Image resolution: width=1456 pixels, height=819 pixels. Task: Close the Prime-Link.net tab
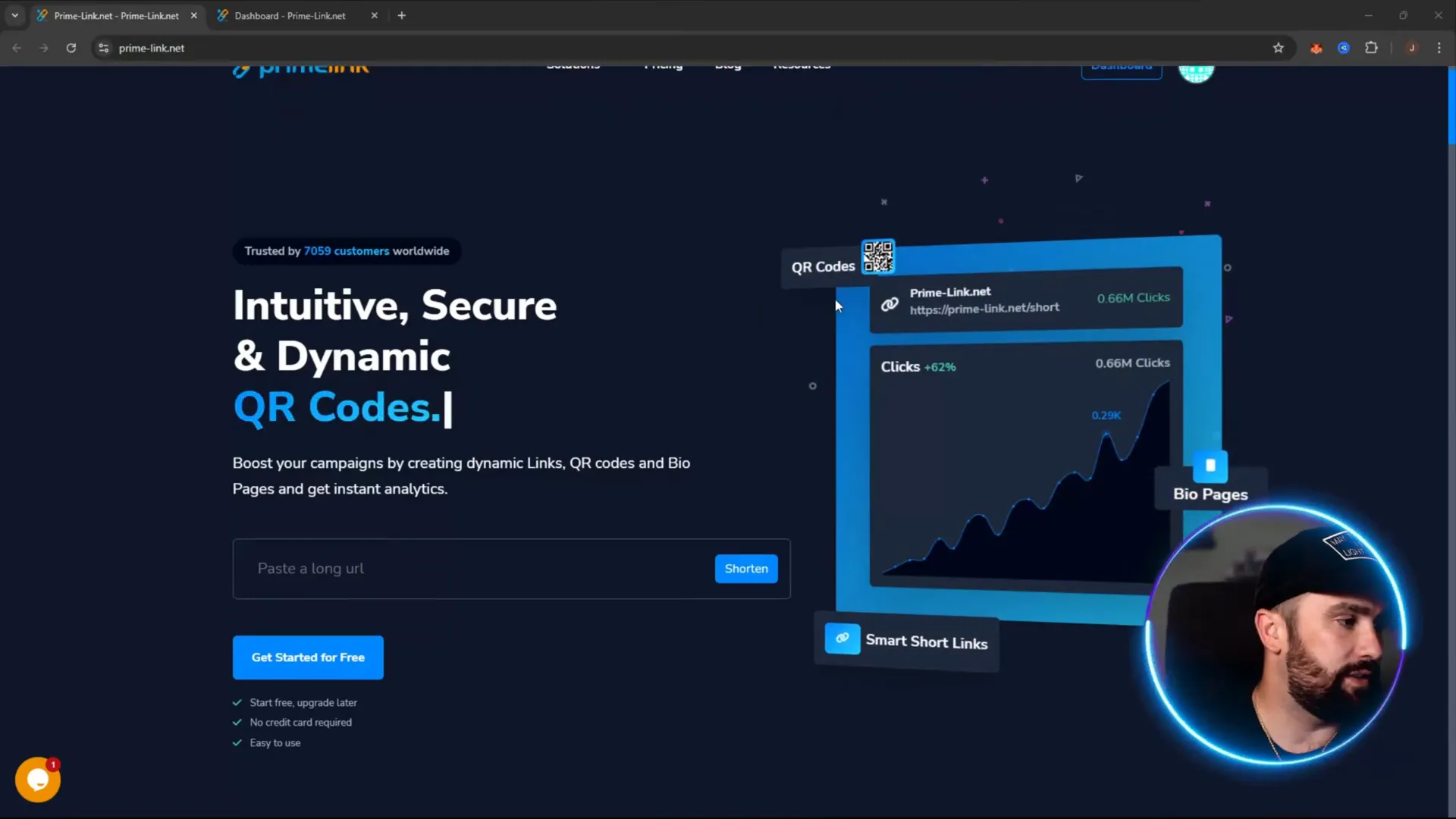pos(194,15)
